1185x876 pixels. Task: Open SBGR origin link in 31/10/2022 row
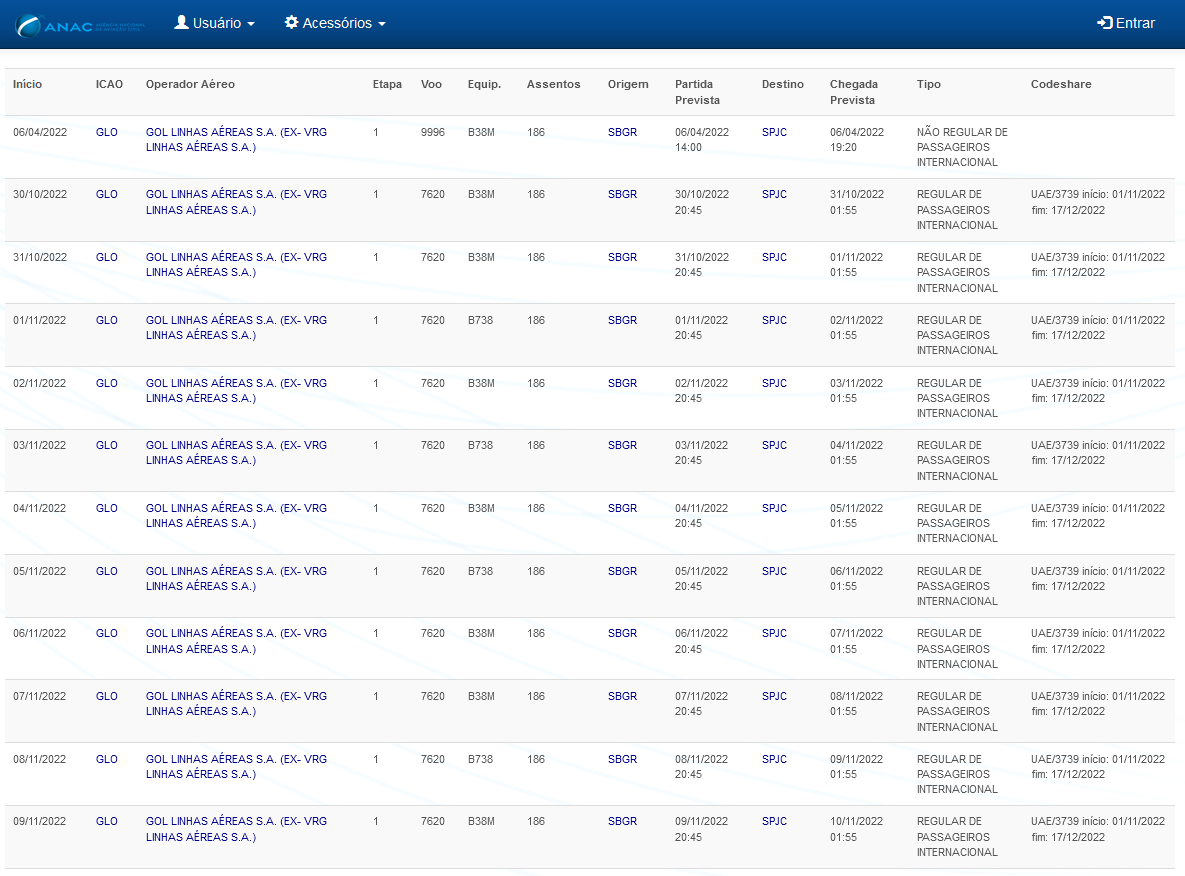click(x=623, y=258)
